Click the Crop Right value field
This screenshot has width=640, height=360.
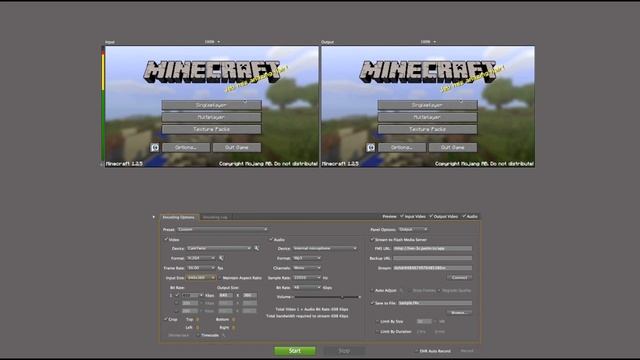click(x=233, y=327)
